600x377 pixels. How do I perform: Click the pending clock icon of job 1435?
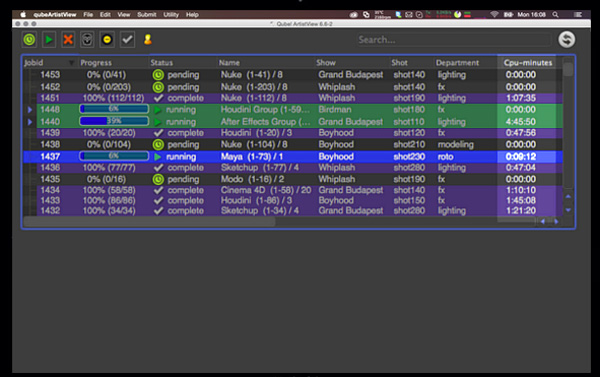coord(158,179)
